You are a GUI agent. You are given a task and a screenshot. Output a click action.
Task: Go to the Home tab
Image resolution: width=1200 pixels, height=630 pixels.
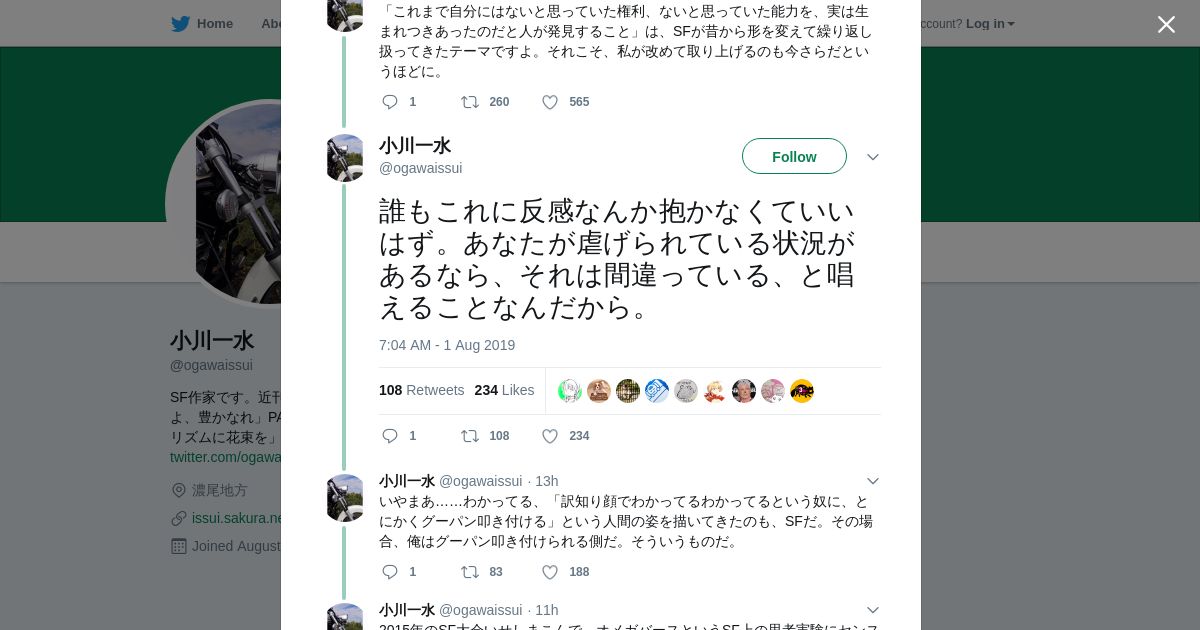click(214, 24)
